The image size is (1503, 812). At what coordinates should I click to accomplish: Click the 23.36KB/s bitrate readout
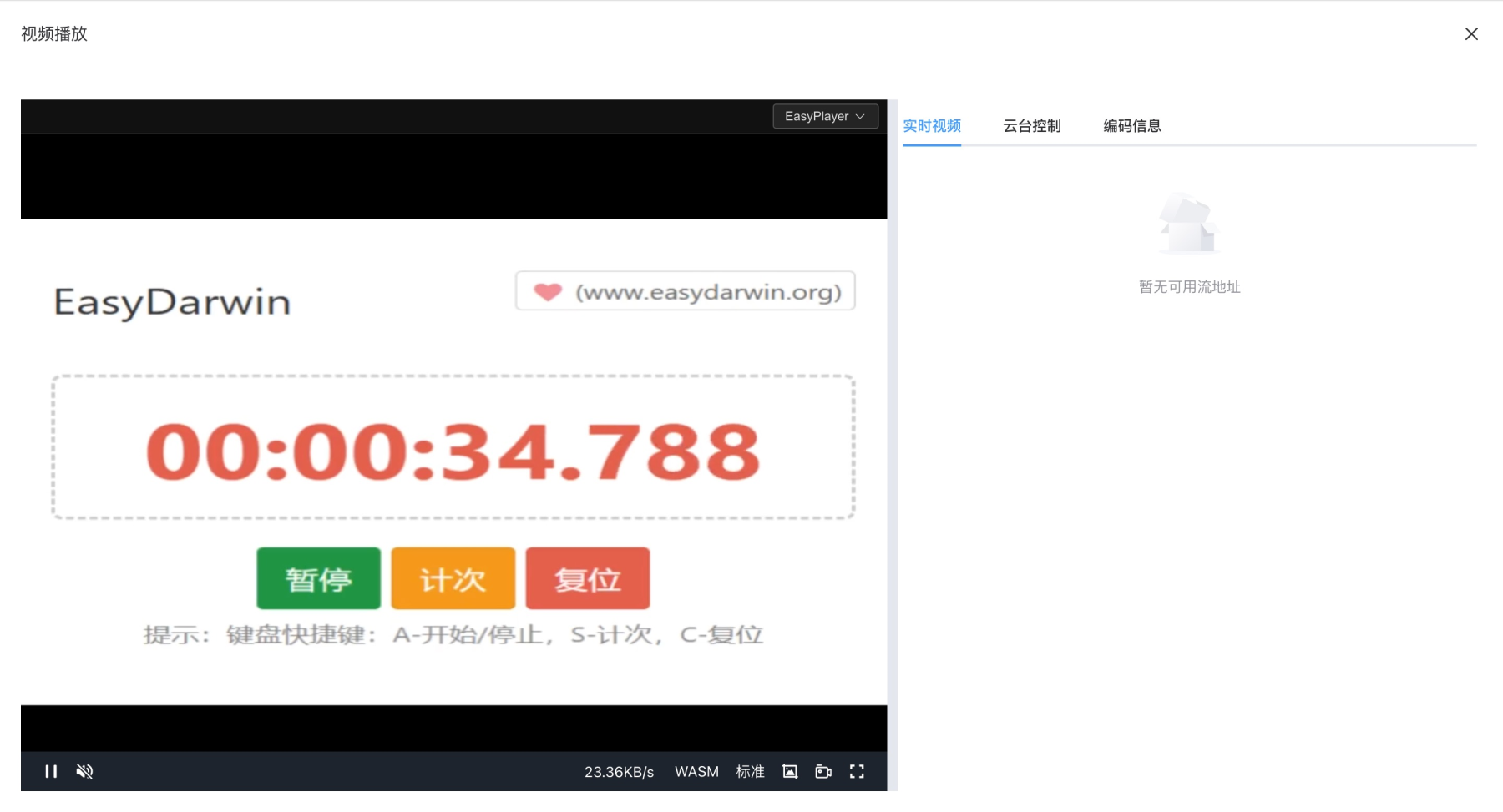pyautogui.click(x=619, y=772)
